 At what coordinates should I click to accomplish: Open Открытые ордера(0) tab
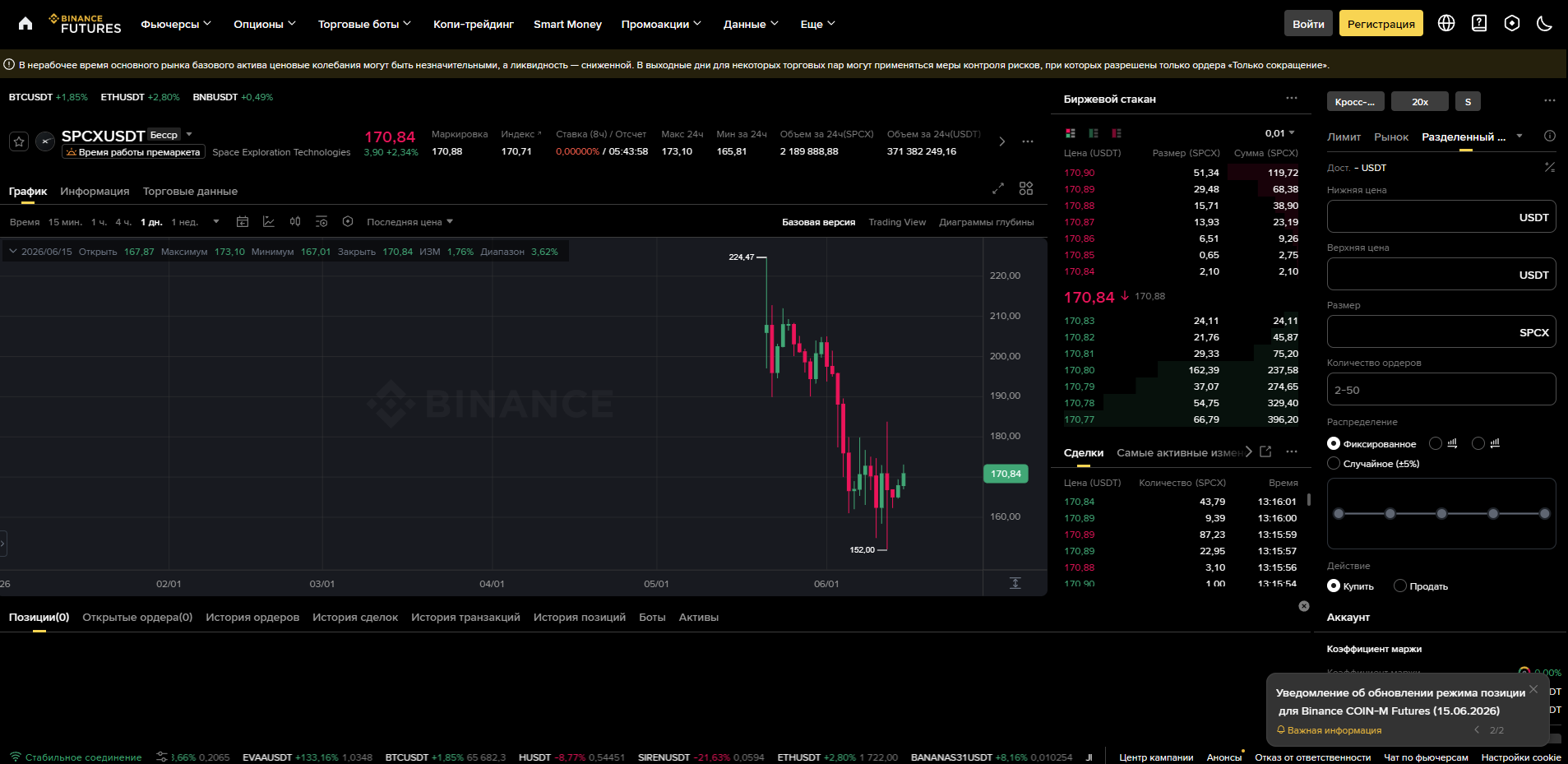[137, 617]
